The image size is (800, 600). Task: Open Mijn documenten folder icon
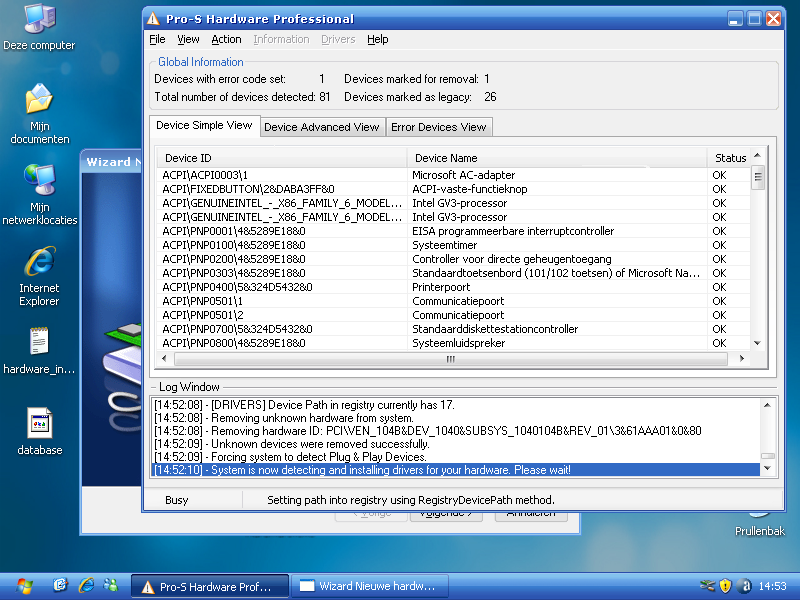point(39,113)
